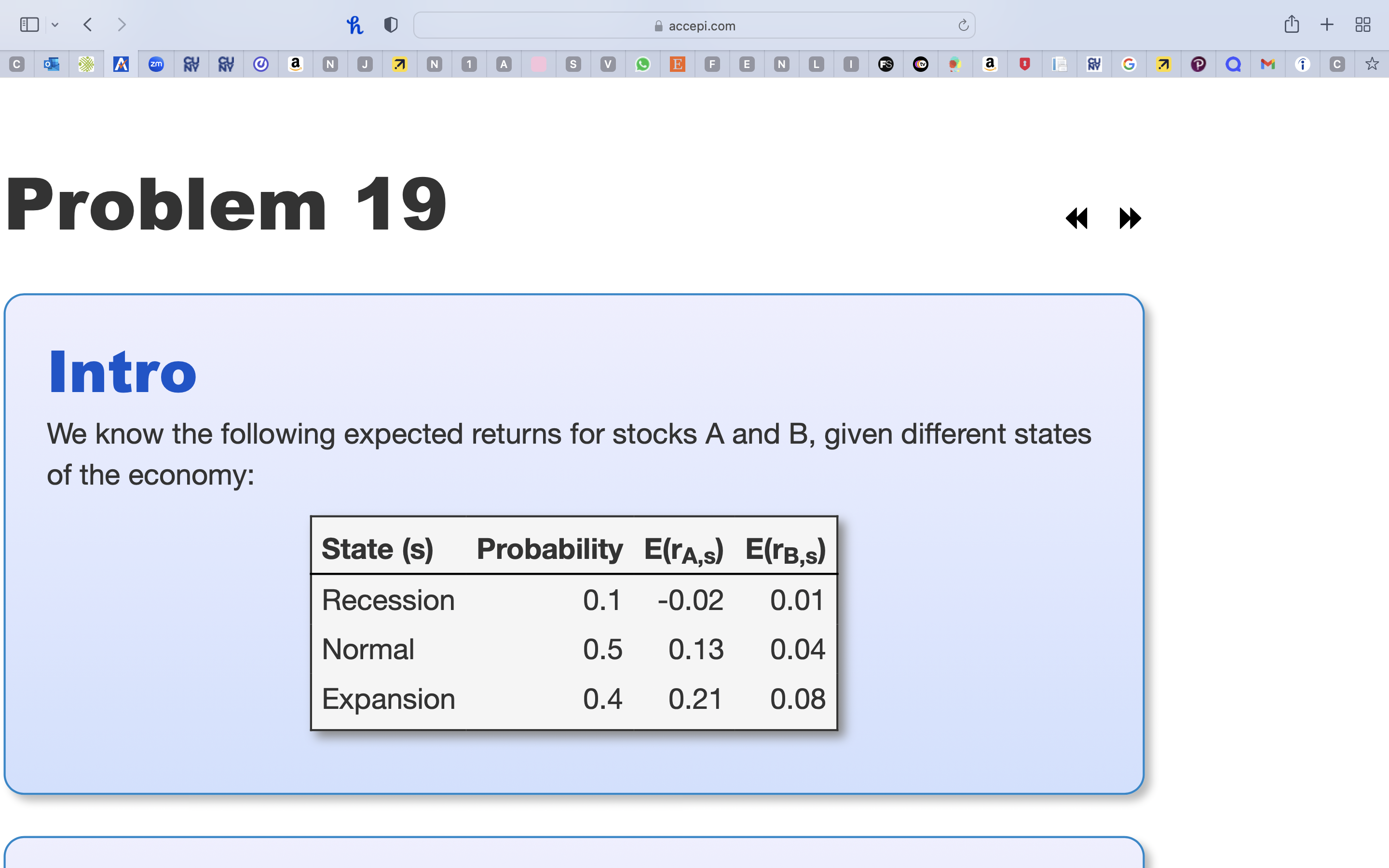Open the sidebar options chevron
1389x868 pixels.
tap(55, 25)
